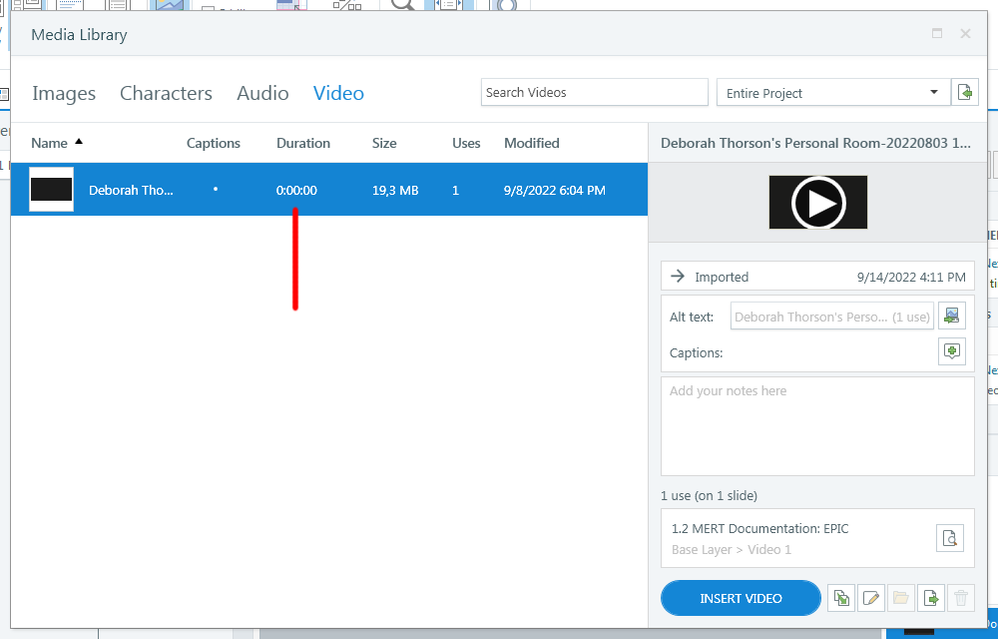Screen dimensions: 998x639
Task: Sort by the Uses column header
Action: (466, 143)
